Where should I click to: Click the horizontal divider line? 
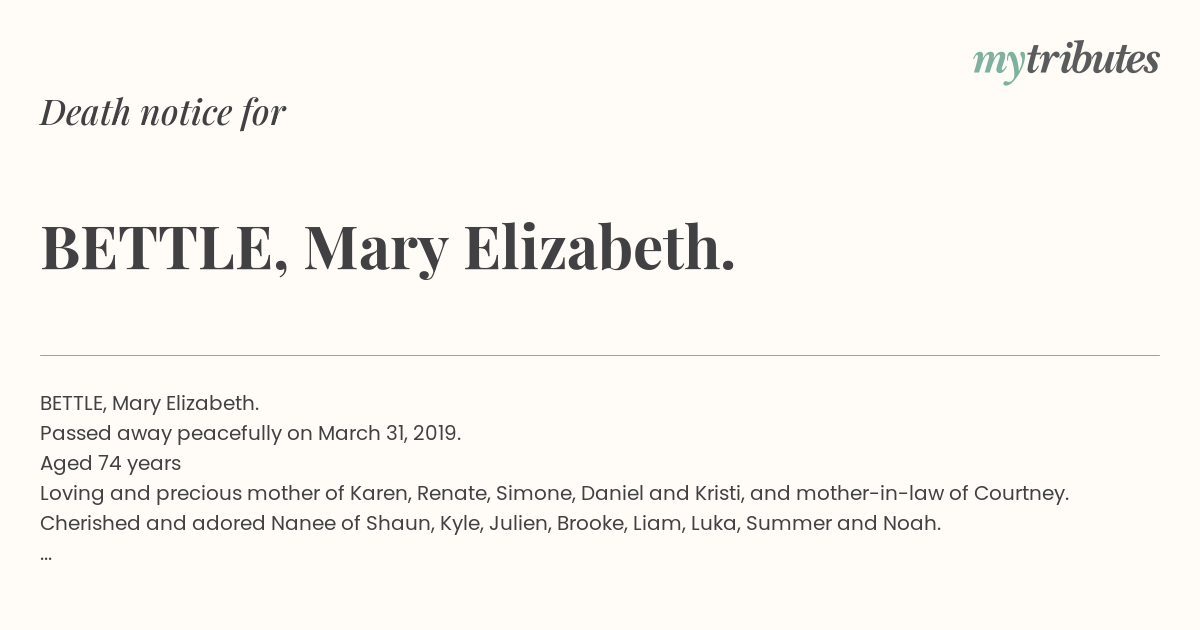(x=600, y=355)
